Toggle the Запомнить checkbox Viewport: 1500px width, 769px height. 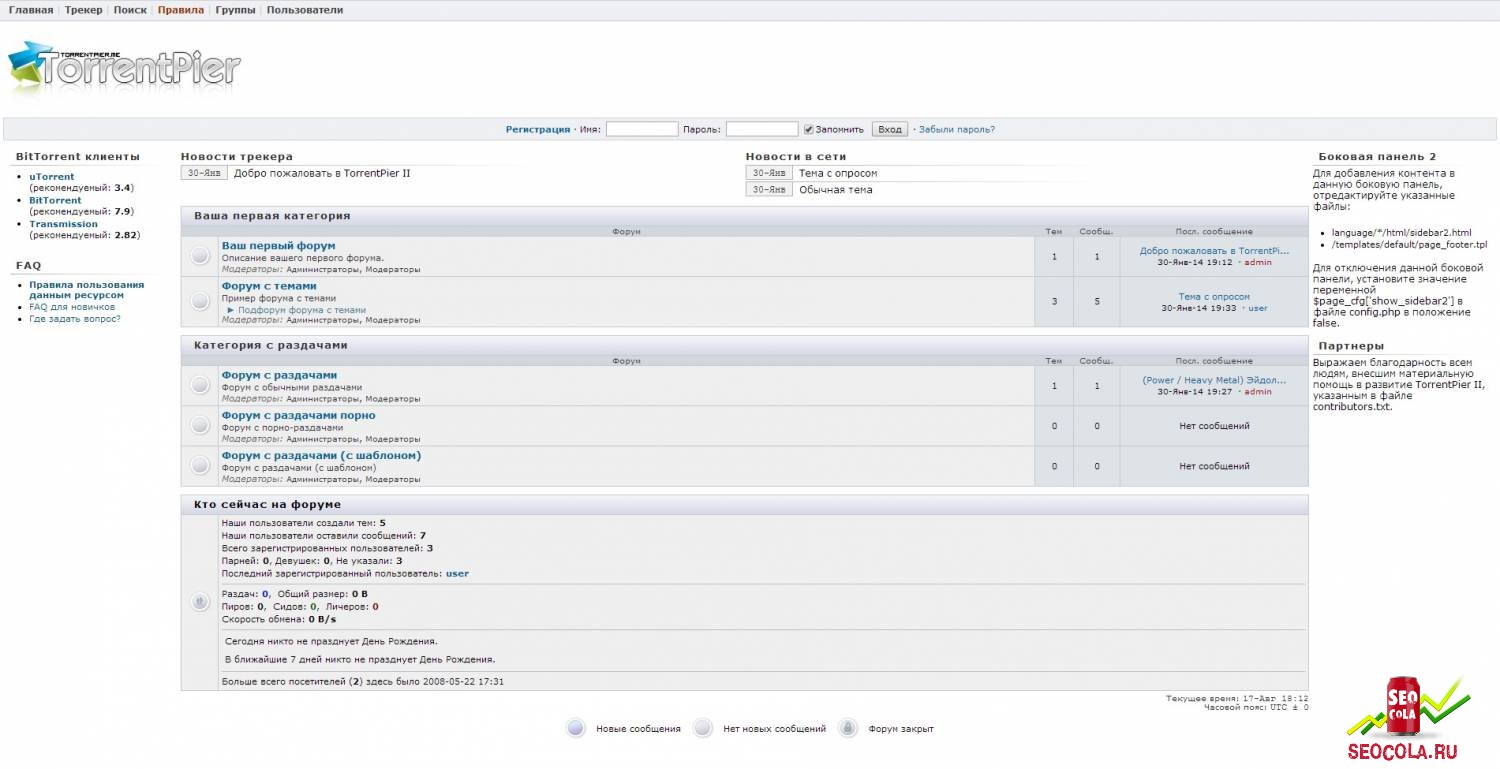(x=809, y=129)
